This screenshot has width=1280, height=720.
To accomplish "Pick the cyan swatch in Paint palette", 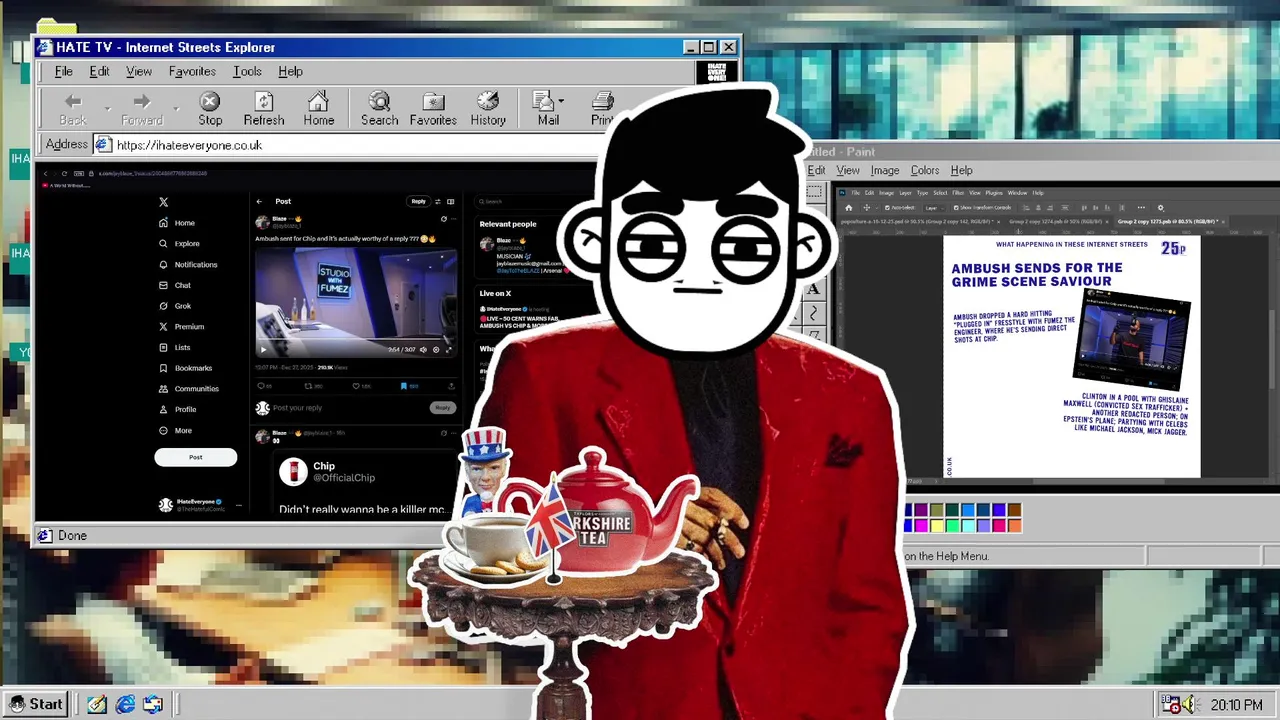I will 968,526.
